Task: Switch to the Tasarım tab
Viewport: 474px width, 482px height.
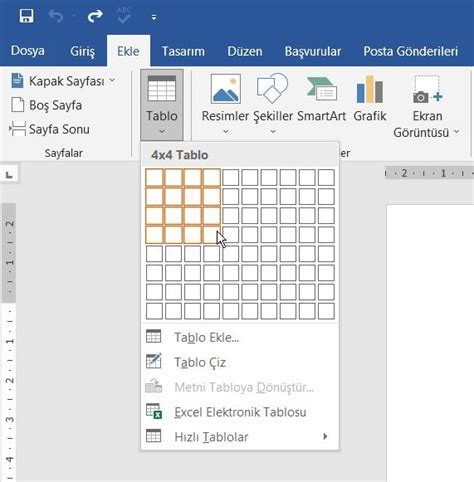Action: 183,51
